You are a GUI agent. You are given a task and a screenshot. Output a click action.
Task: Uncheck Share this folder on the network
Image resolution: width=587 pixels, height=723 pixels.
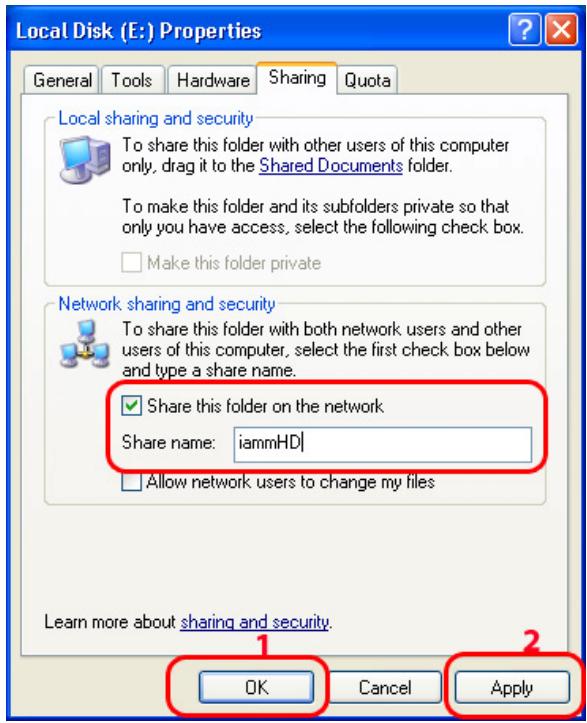click(131, 406)
